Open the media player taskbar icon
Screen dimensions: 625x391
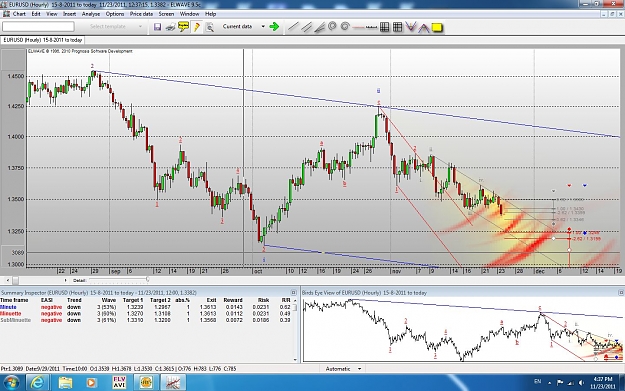point(91,383)
